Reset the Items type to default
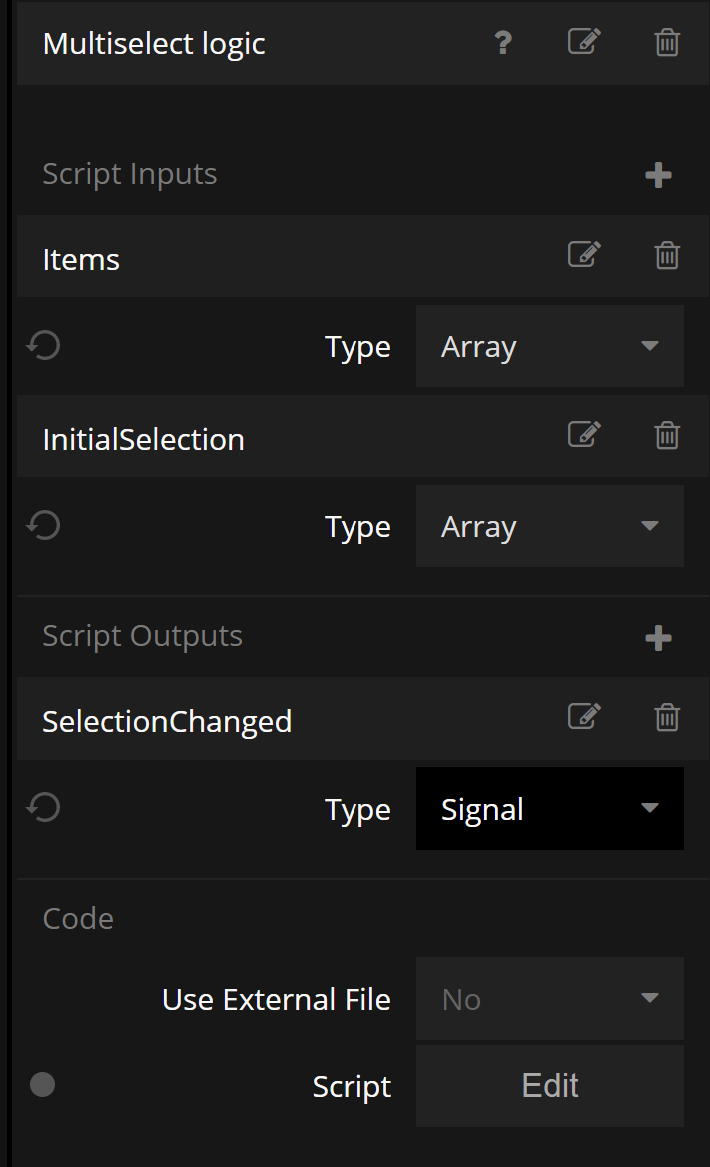The height and width of the screenshot is (1167, 710). [44, 346]
